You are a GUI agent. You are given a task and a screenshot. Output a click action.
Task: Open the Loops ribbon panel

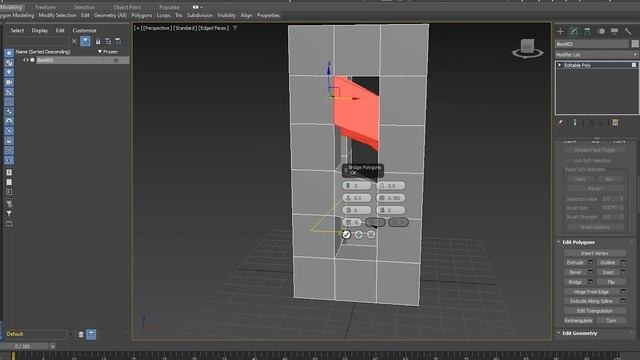pyautogui.click(x=163, y=16)
